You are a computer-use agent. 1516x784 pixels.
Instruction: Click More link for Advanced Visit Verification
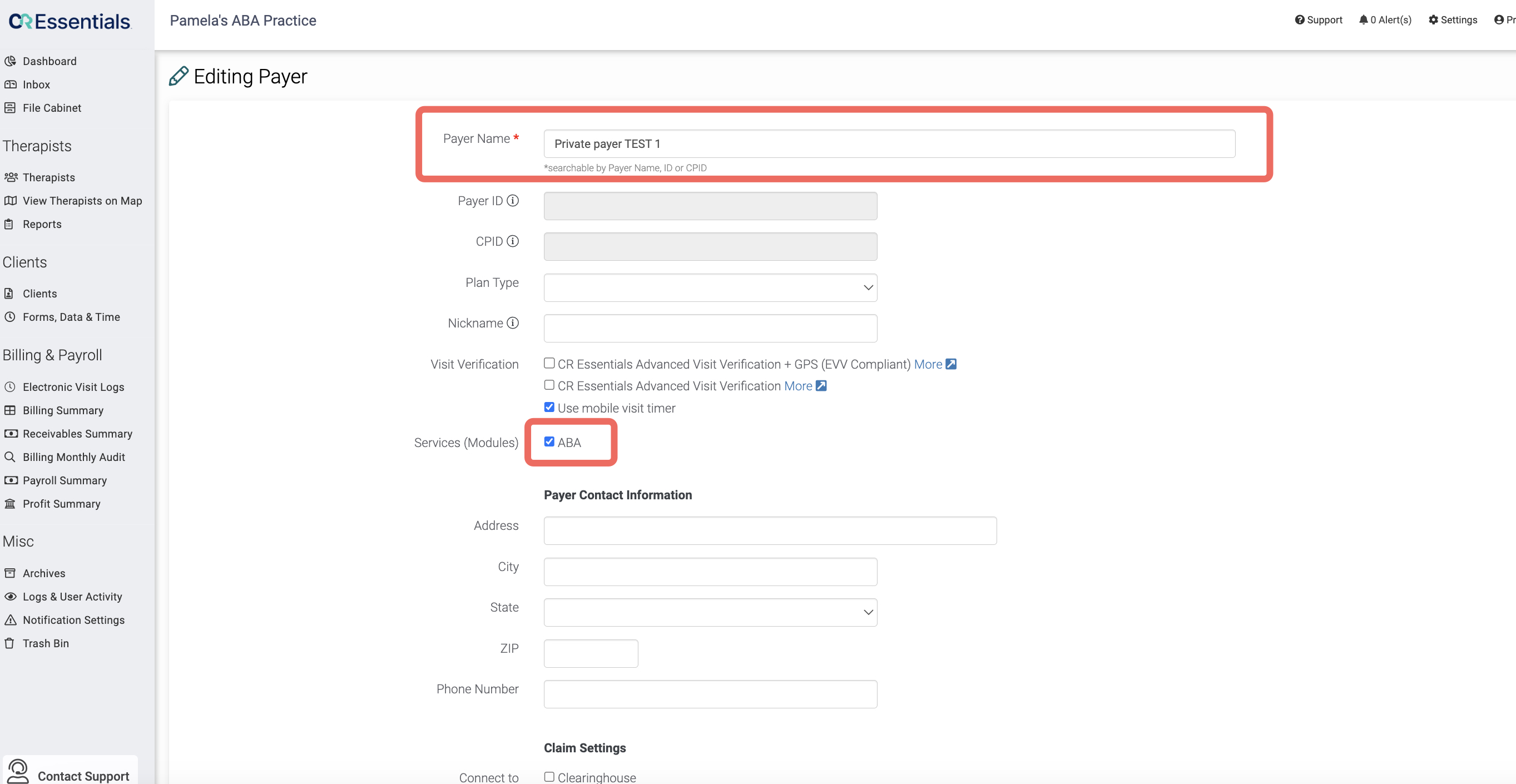[797, 386]
